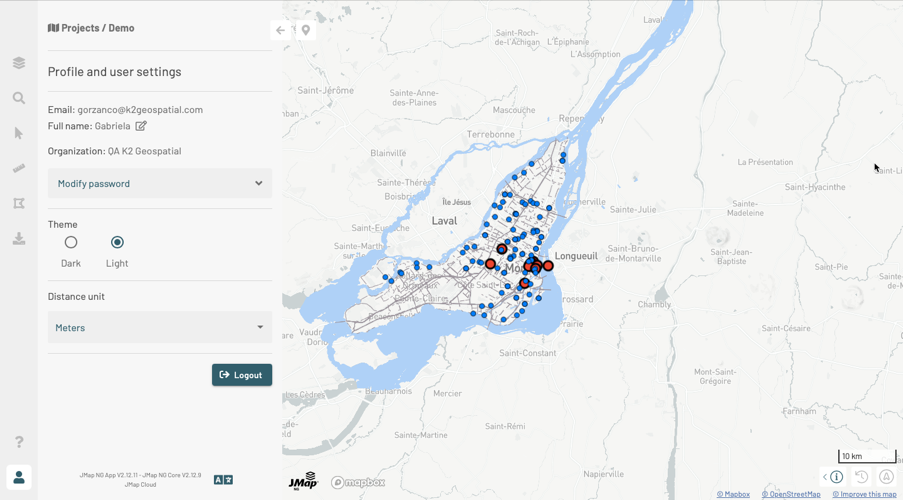Edit full name with pencil icon
This screenshot has height=500, width=903.
141,126
